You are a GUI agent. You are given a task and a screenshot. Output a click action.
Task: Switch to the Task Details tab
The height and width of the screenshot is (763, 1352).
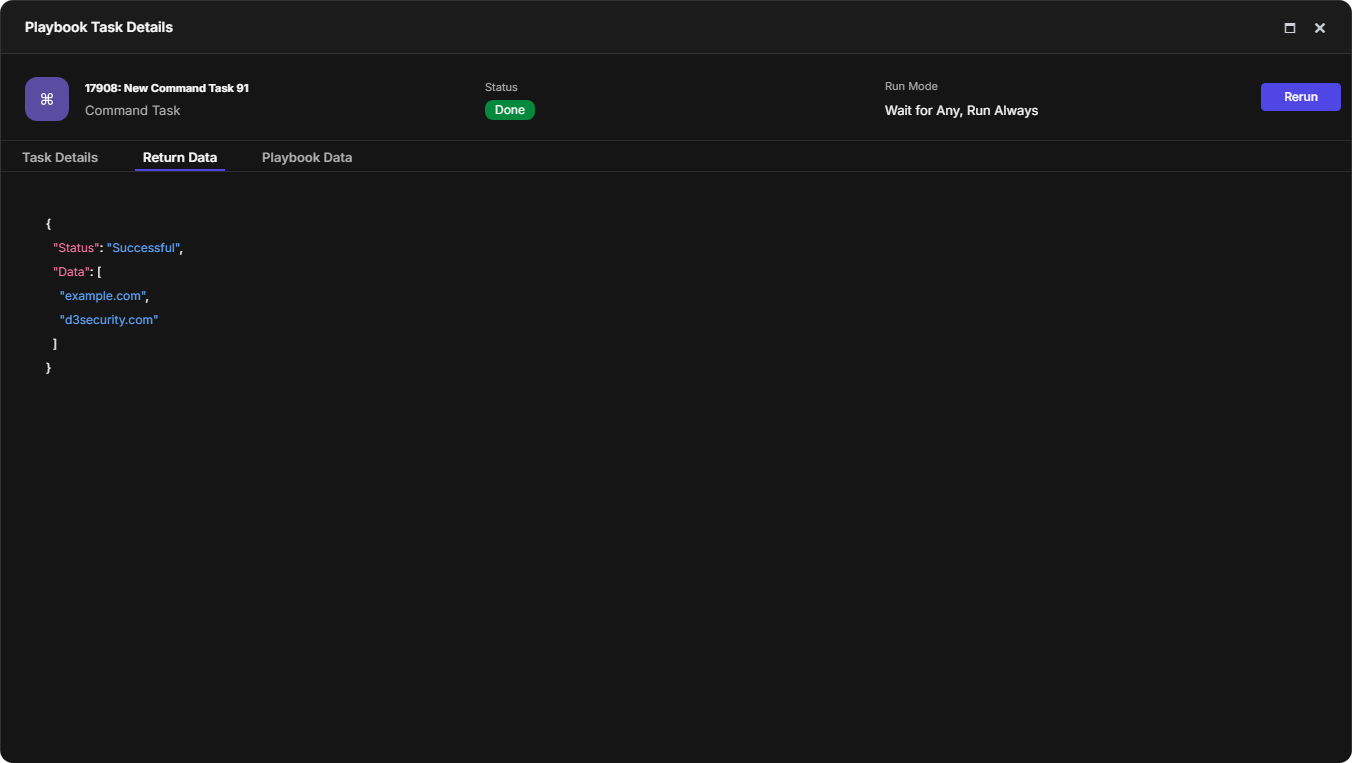click(60, 157)
